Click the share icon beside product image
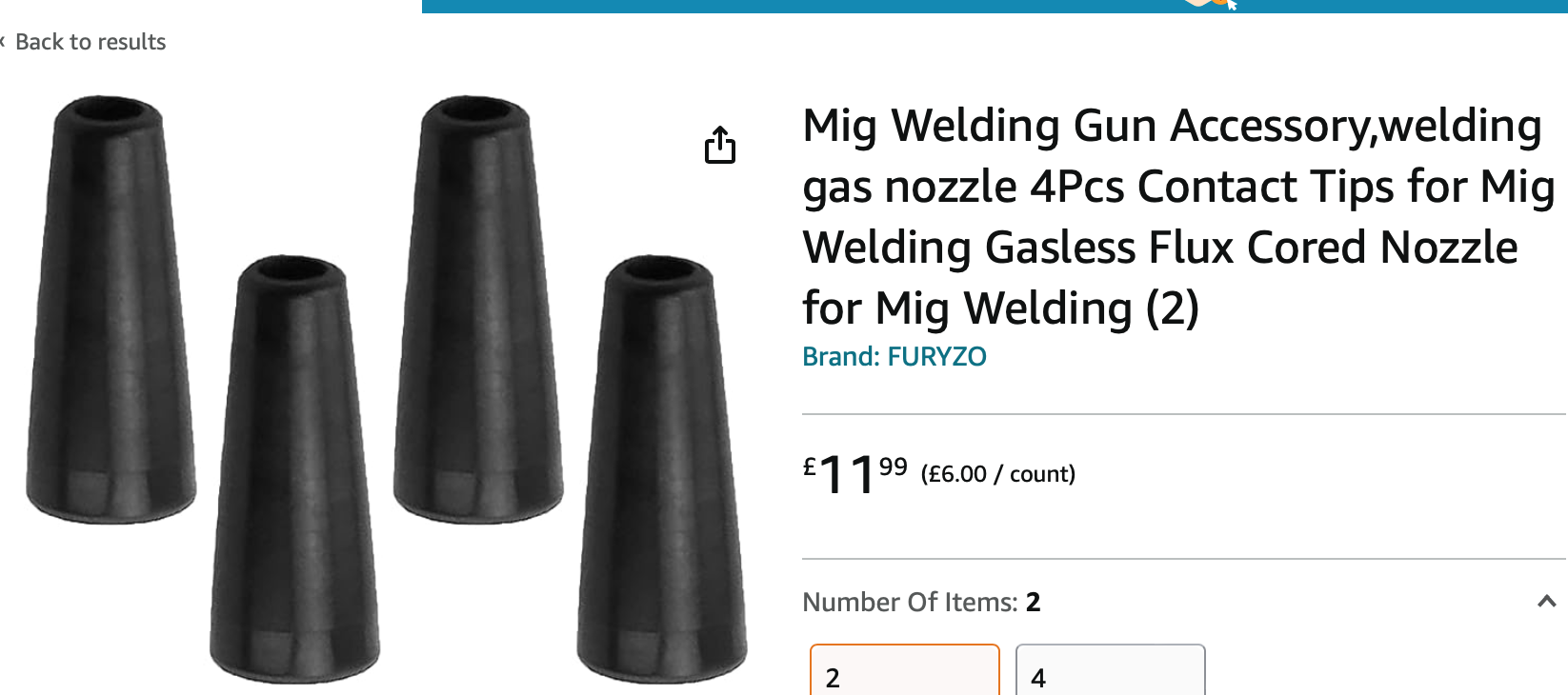The width and height of the screenshot is (1568, 695). click(x=720, y=145)
